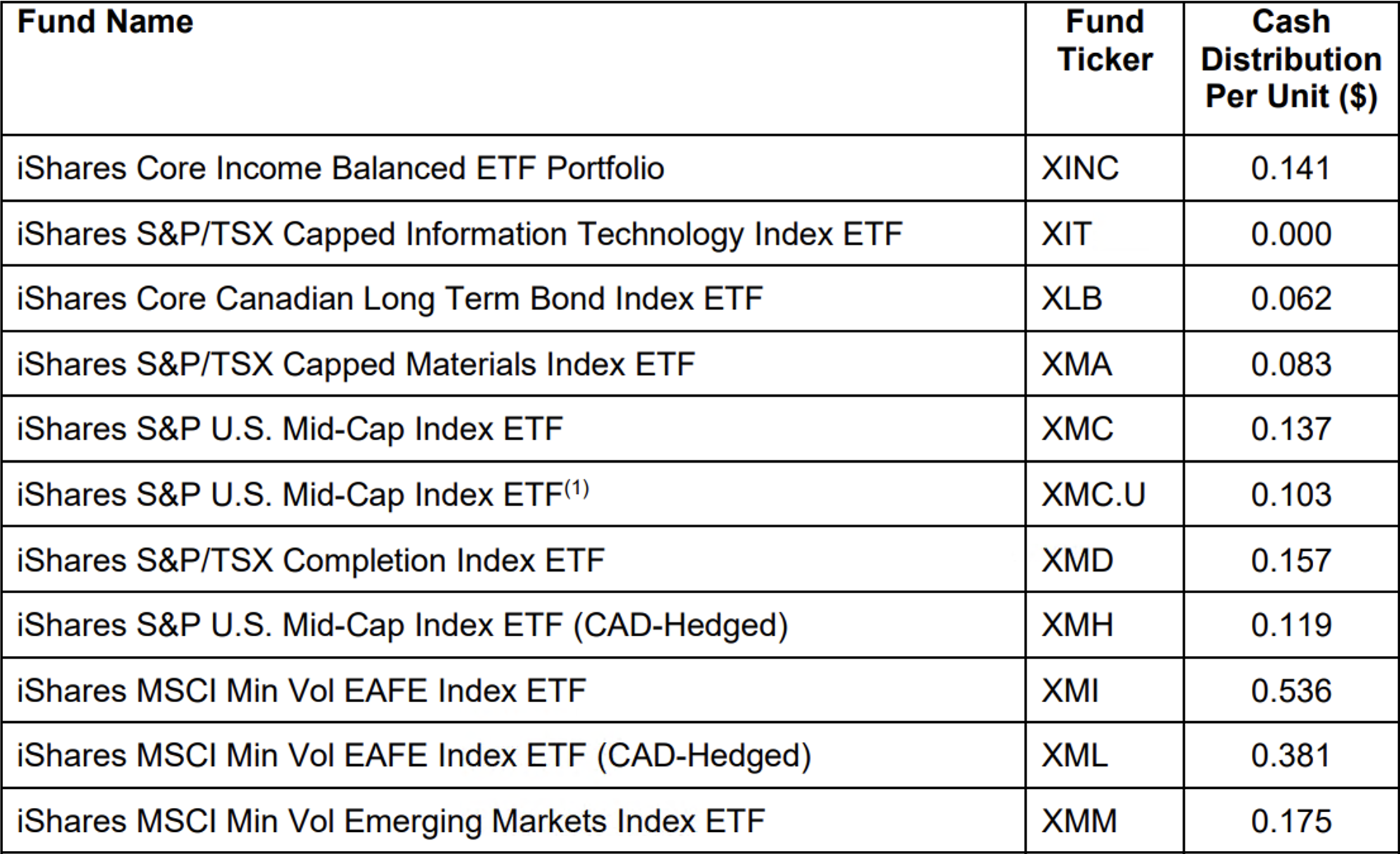Select MSCI Min Vol EAFE Index ETF (CAD-Hedged)
Image resolution: width=1400 pixels, height=854 pixels.
414,756
